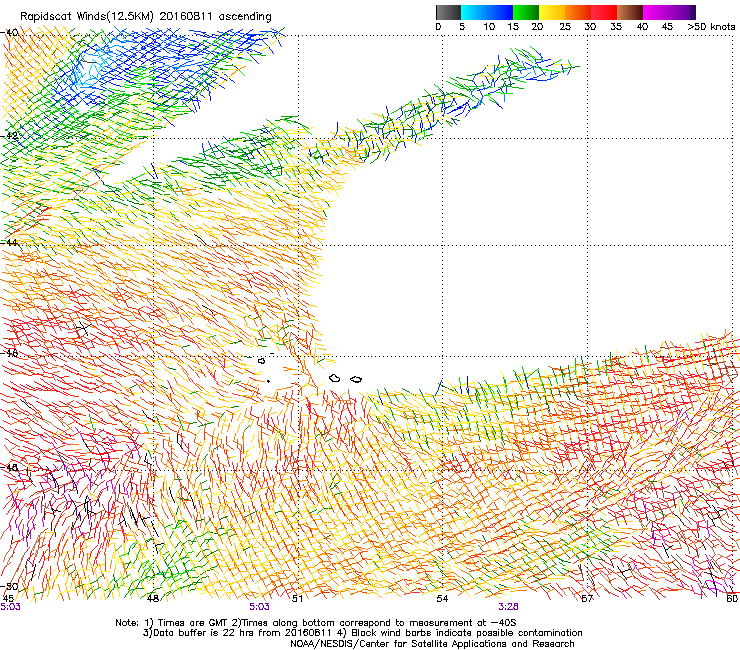Click the '5:03' time label near longitude 51
The height and width of the screenshot is (650, 740).
[x=260, y=607]
